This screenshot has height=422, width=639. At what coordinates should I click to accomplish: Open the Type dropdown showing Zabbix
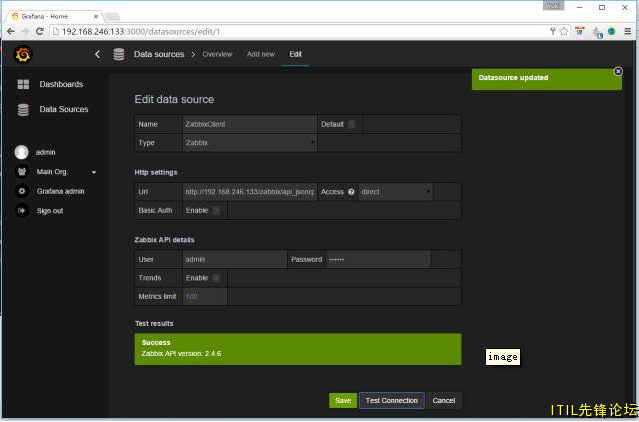click(249, 143)
